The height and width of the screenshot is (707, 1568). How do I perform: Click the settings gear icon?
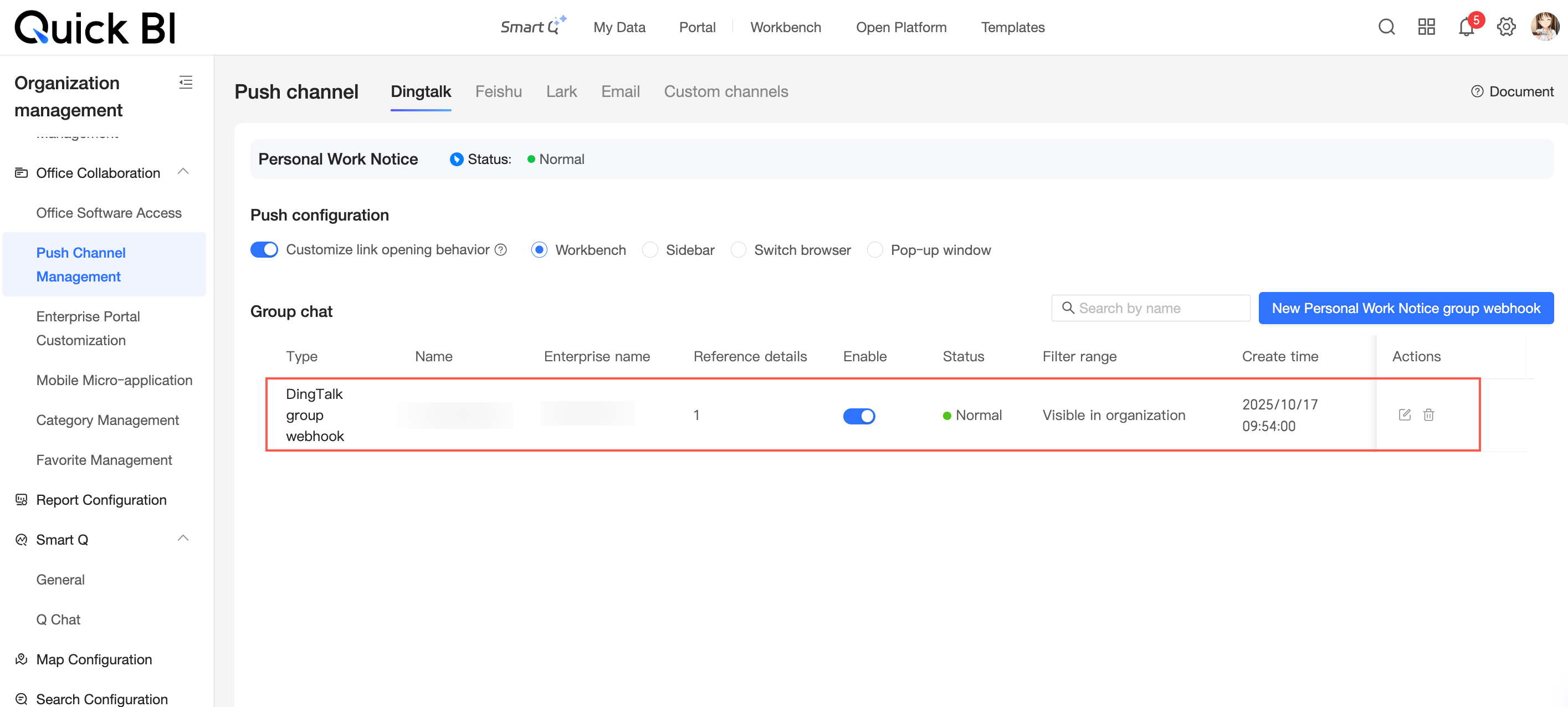(1506, 27)
